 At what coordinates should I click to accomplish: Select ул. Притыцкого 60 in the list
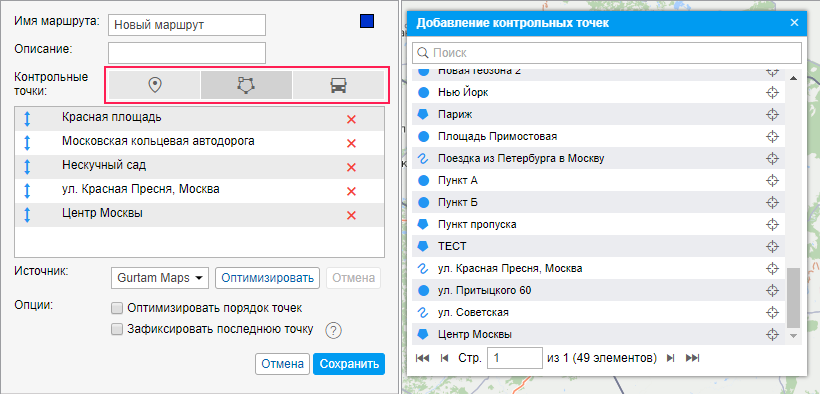coord(599,290)
